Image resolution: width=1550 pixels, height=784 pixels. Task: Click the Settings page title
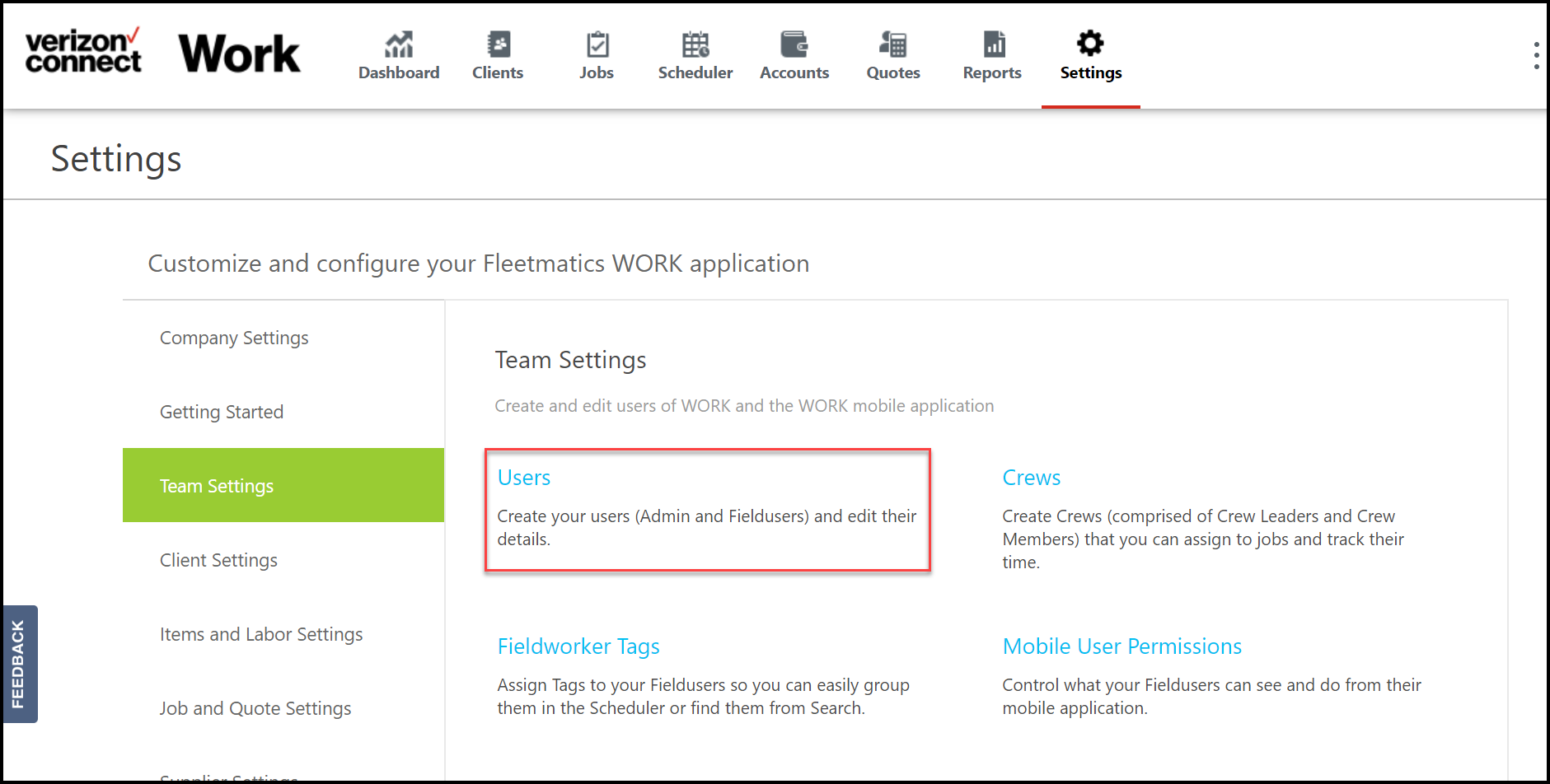116,160
